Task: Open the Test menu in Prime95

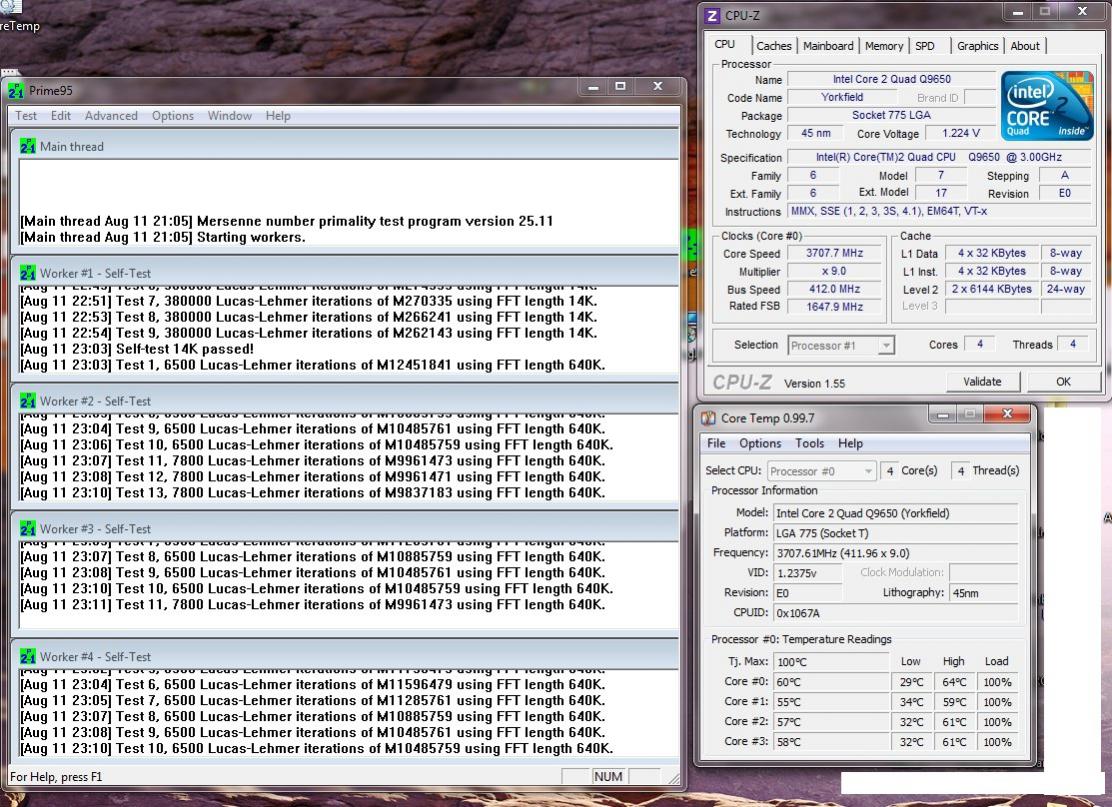Action: point(26,116)
